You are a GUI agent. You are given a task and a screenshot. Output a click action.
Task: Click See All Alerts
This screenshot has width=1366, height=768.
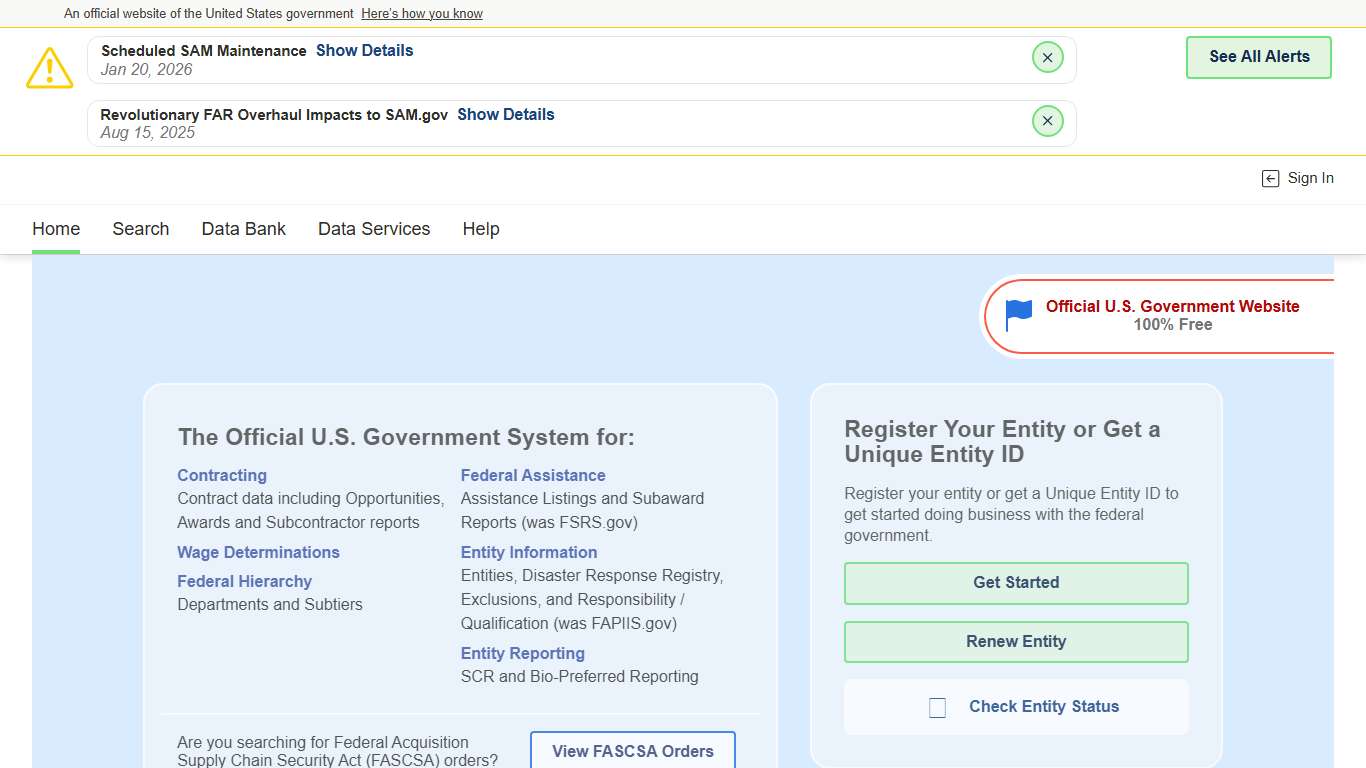tap(1258, 57)
